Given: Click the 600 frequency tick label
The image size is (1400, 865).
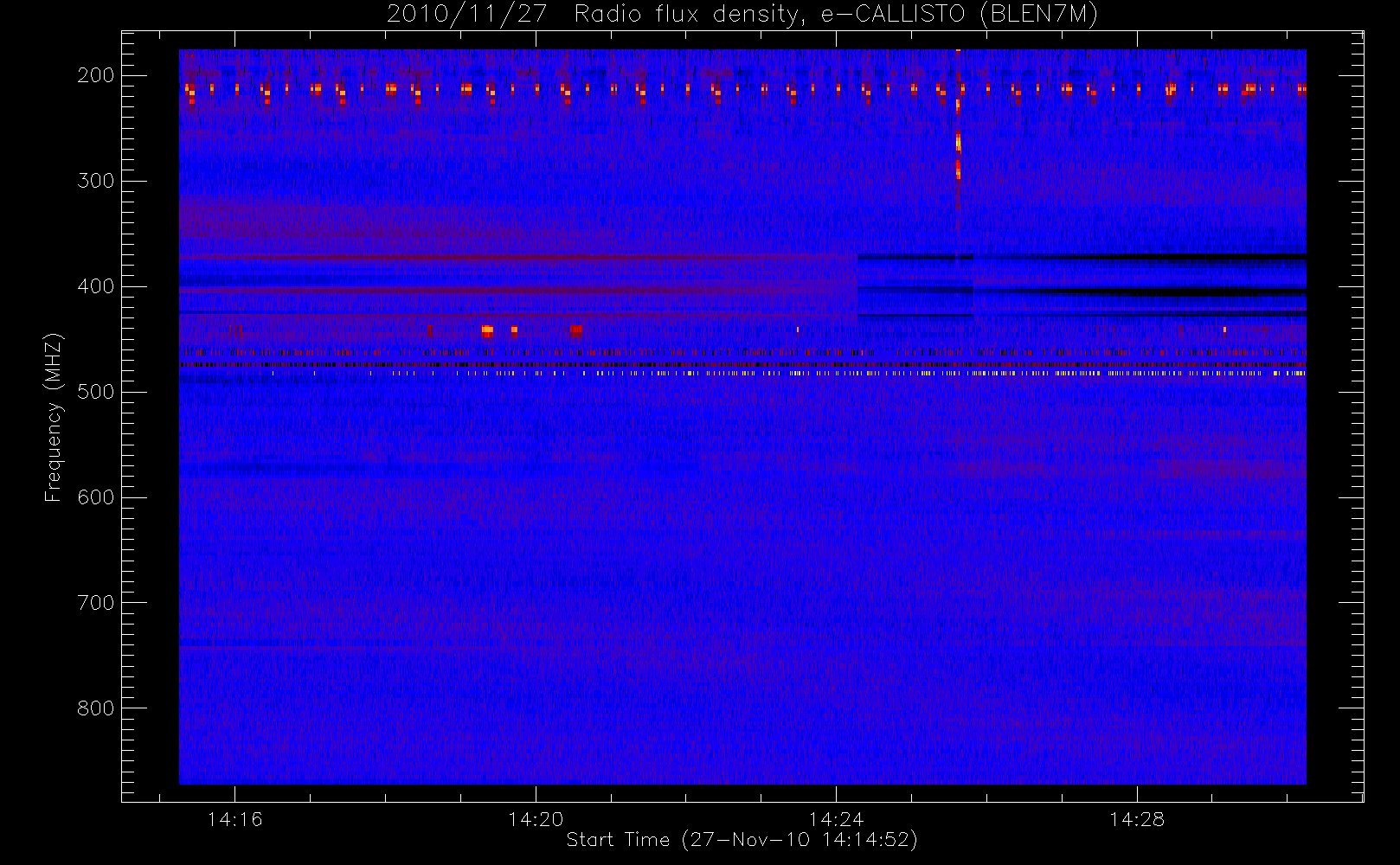Looking at the screenshot, I should (95, 497).
